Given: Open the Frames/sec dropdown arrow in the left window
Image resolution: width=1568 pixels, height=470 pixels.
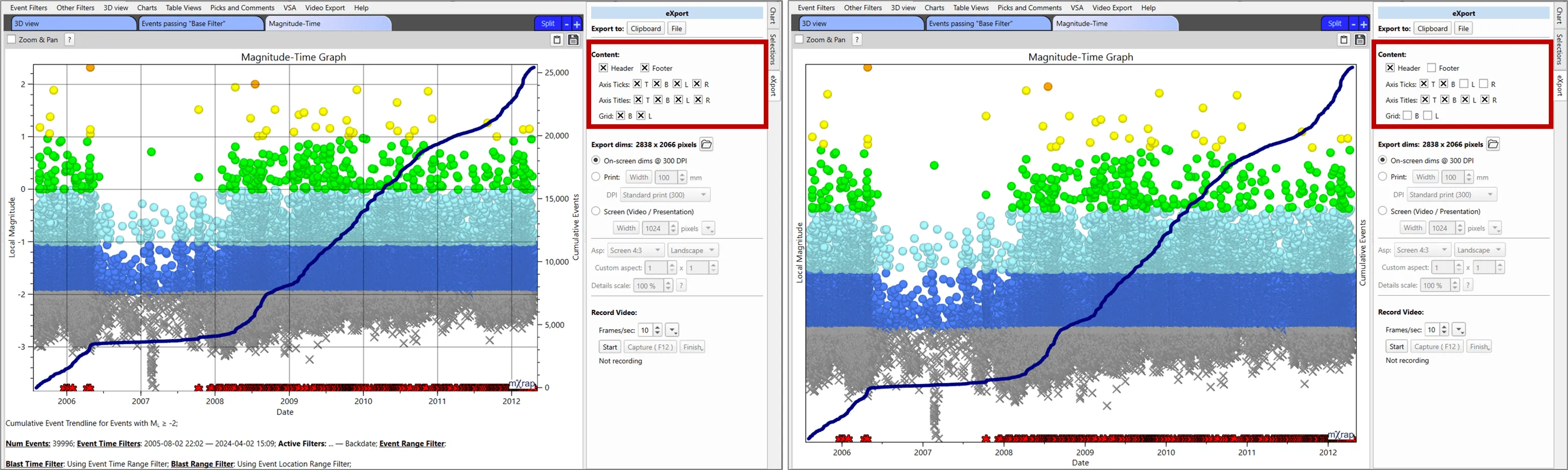Looking at the screenshot, I should point(672,330).
